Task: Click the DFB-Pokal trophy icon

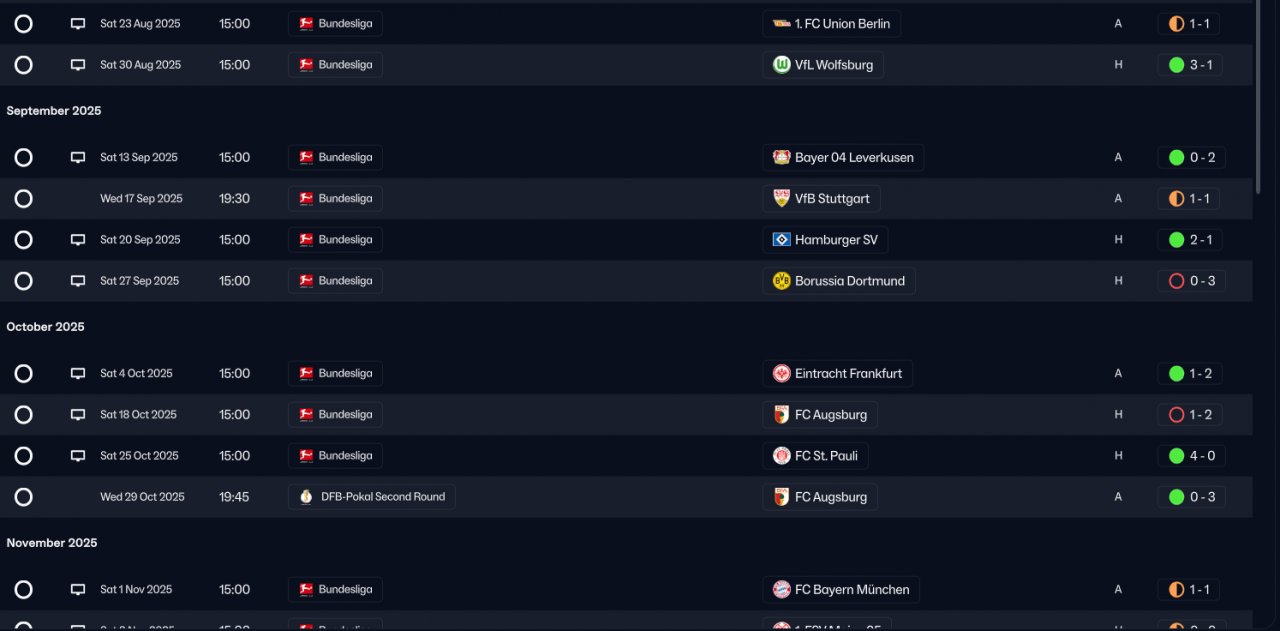Action: (x=306, y=497)
